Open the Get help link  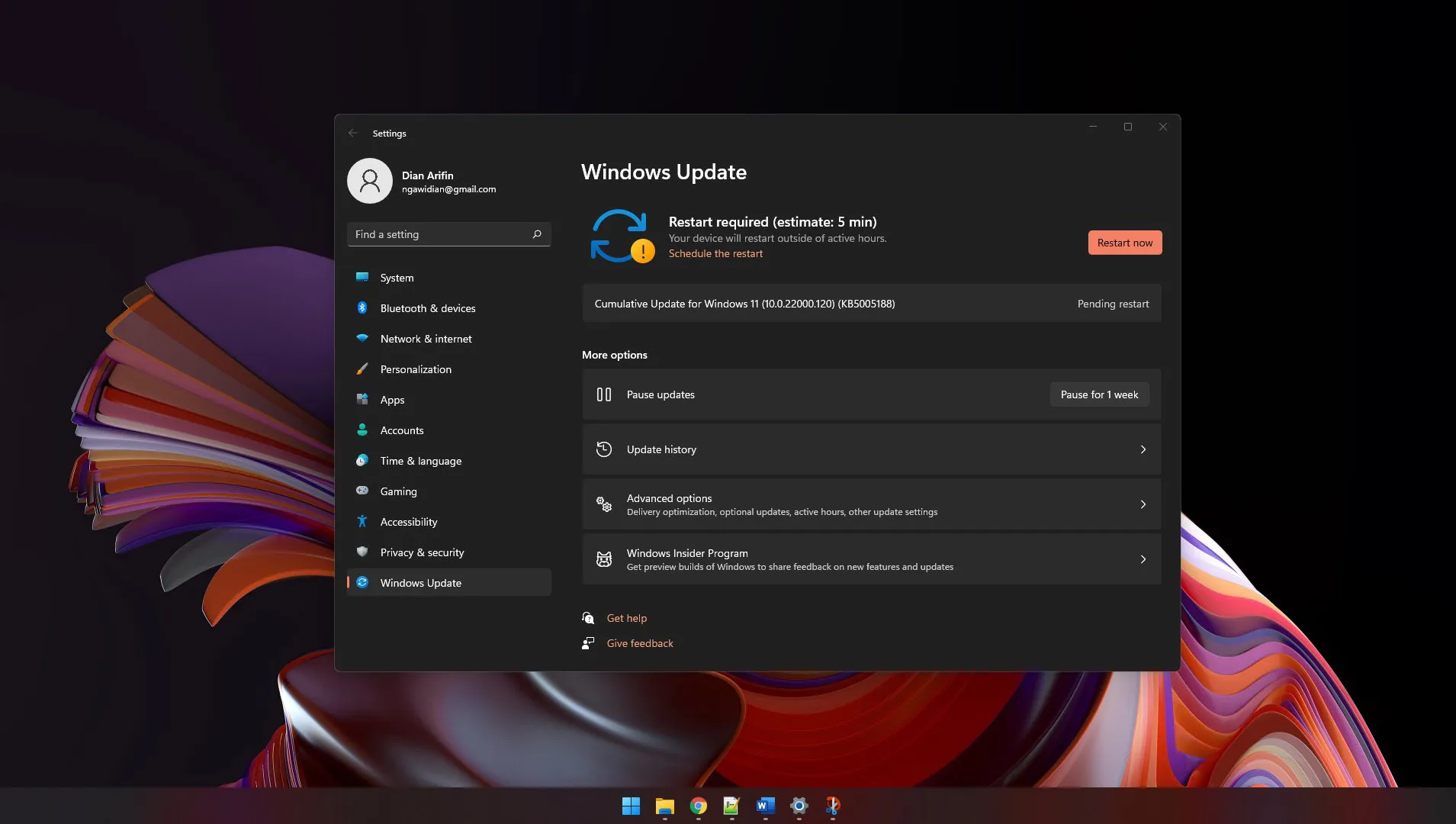click(626, 618)
